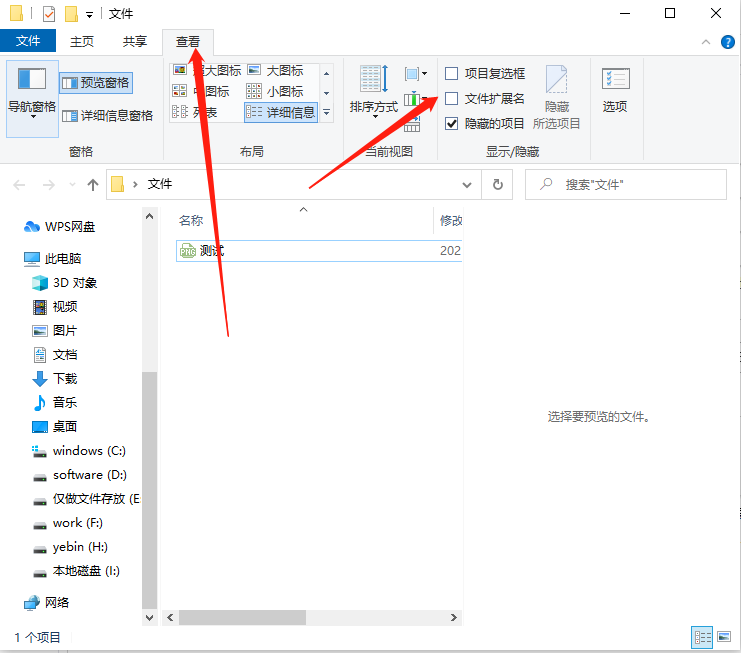Uncheck Hidden items (隐藏的项目)
This screenshot has width=741, height=653.
point(485,124)
